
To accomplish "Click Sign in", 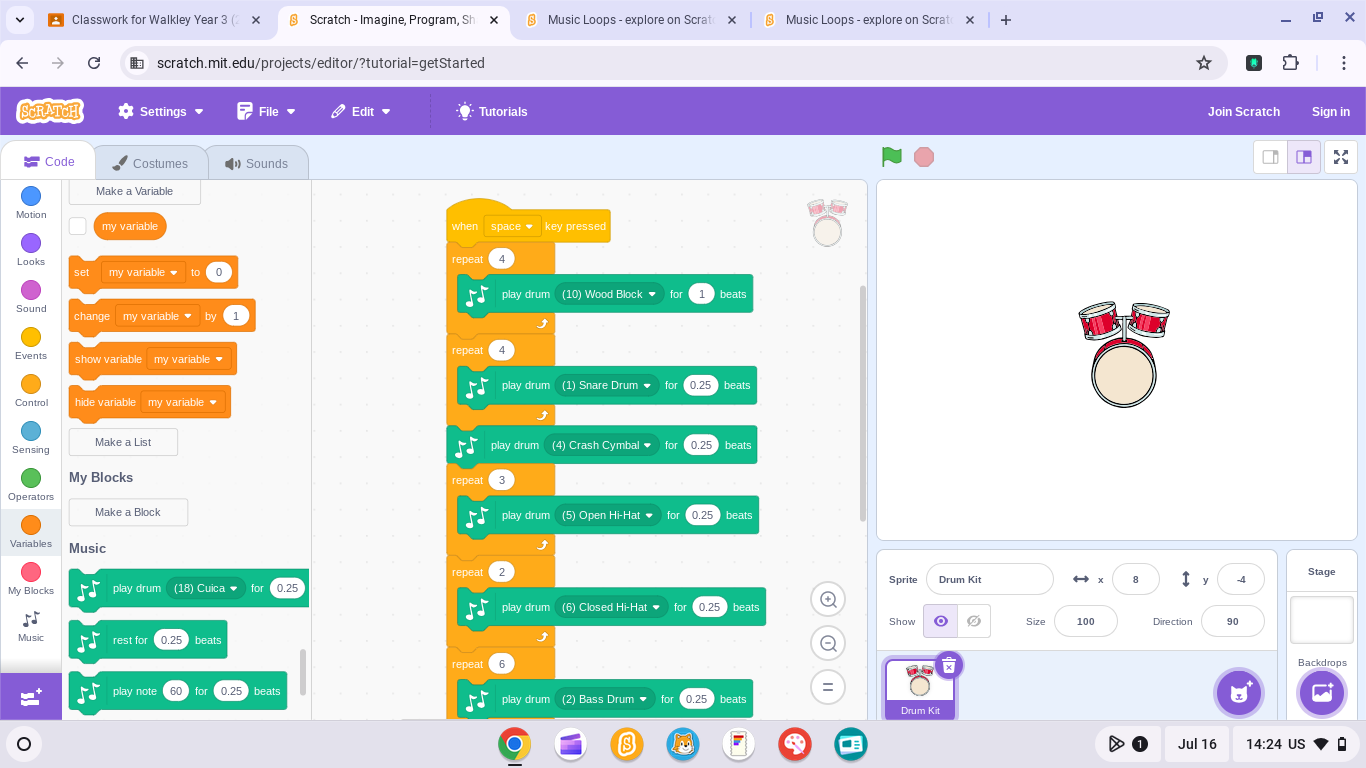I will (1331, 112).
